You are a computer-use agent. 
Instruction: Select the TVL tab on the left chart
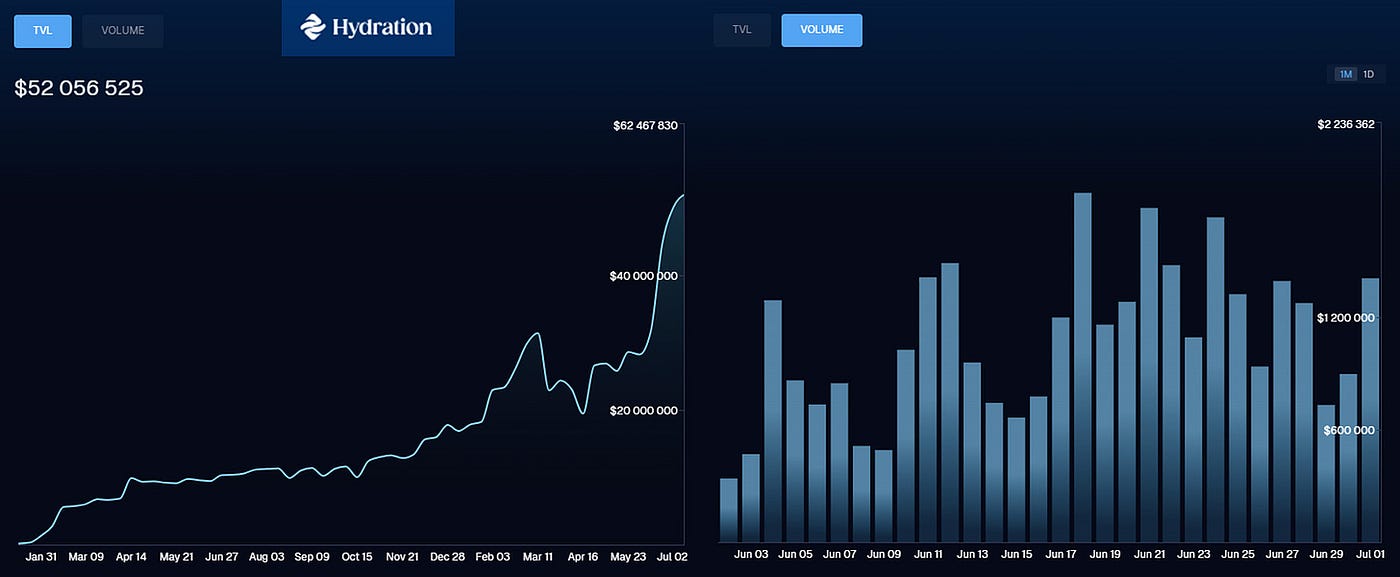[x=42, y=31]
